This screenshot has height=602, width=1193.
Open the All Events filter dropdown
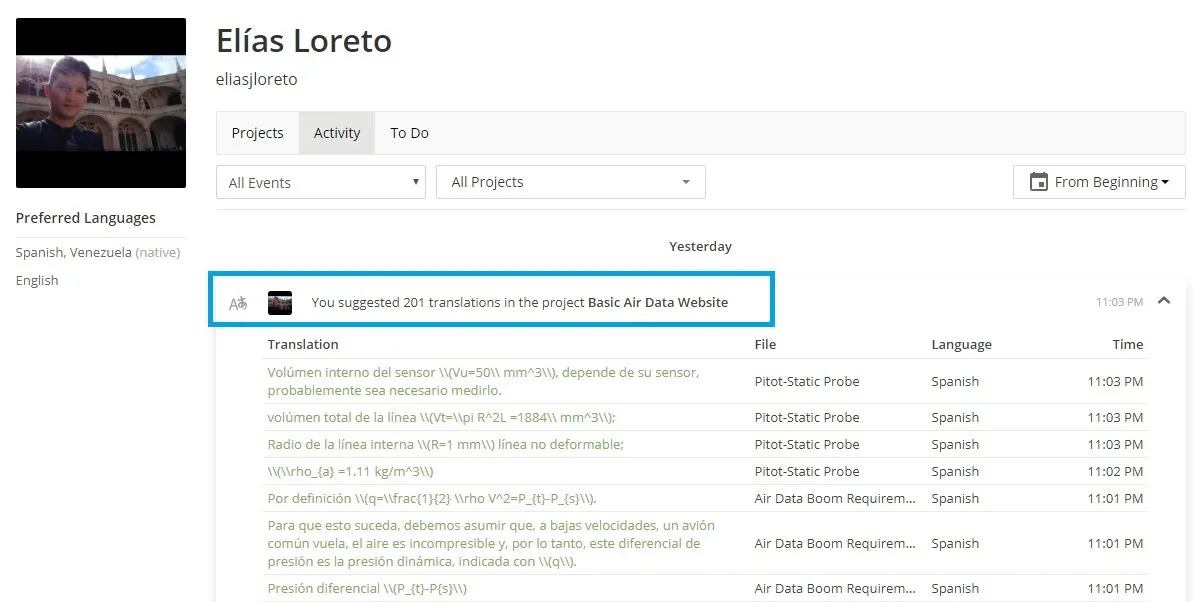tap(321, 183)
